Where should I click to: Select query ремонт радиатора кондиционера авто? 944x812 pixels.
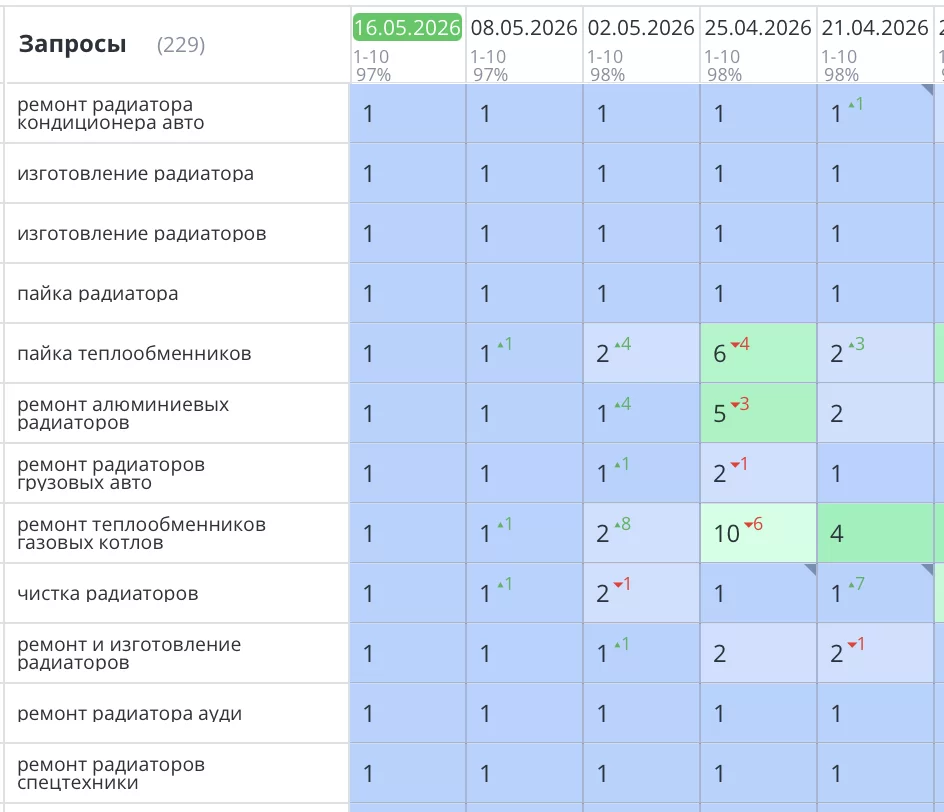click(111, 113)
